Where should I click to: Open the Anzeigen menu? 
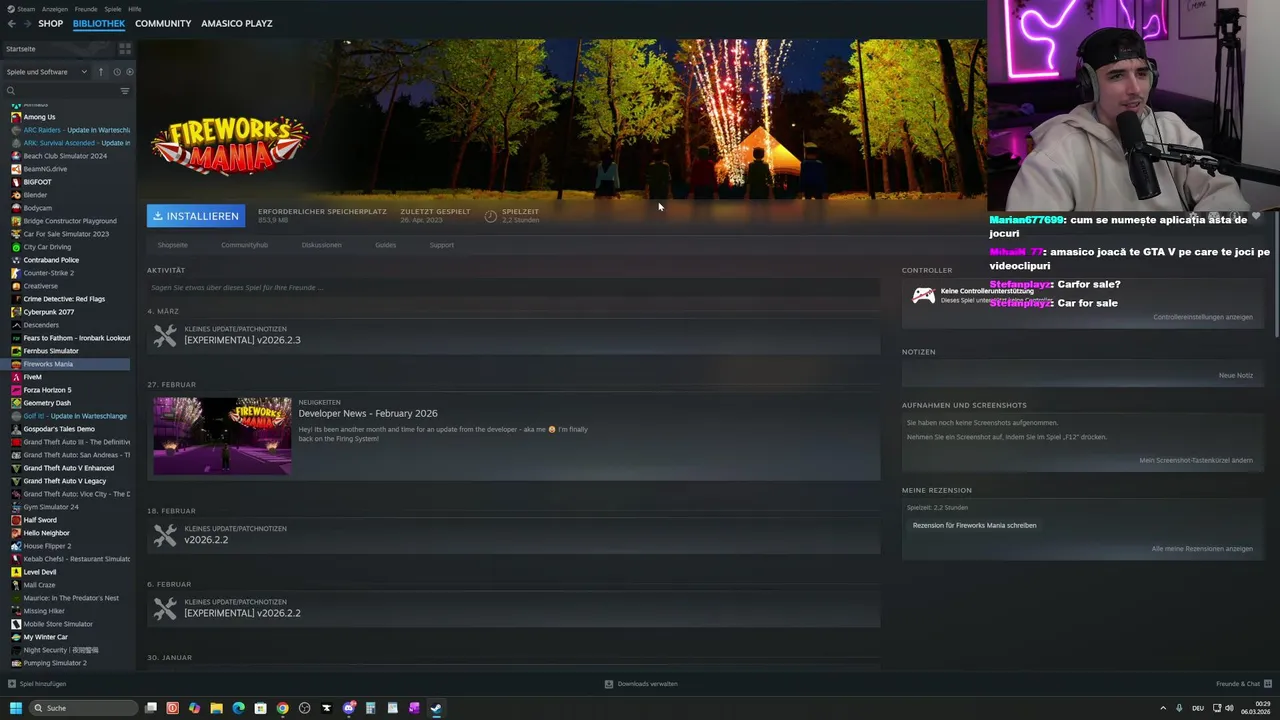coord(55,9)
